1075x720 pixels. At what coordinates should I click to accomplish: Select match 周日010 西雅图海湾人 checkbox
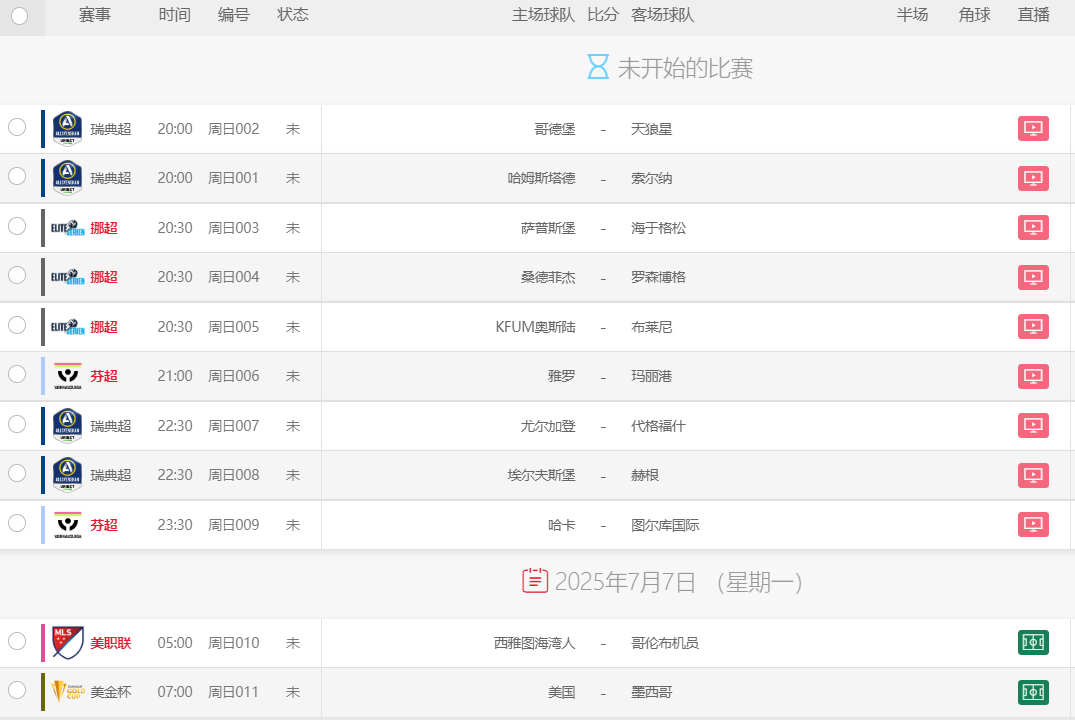pyautogui.click(x=17, y=641)
